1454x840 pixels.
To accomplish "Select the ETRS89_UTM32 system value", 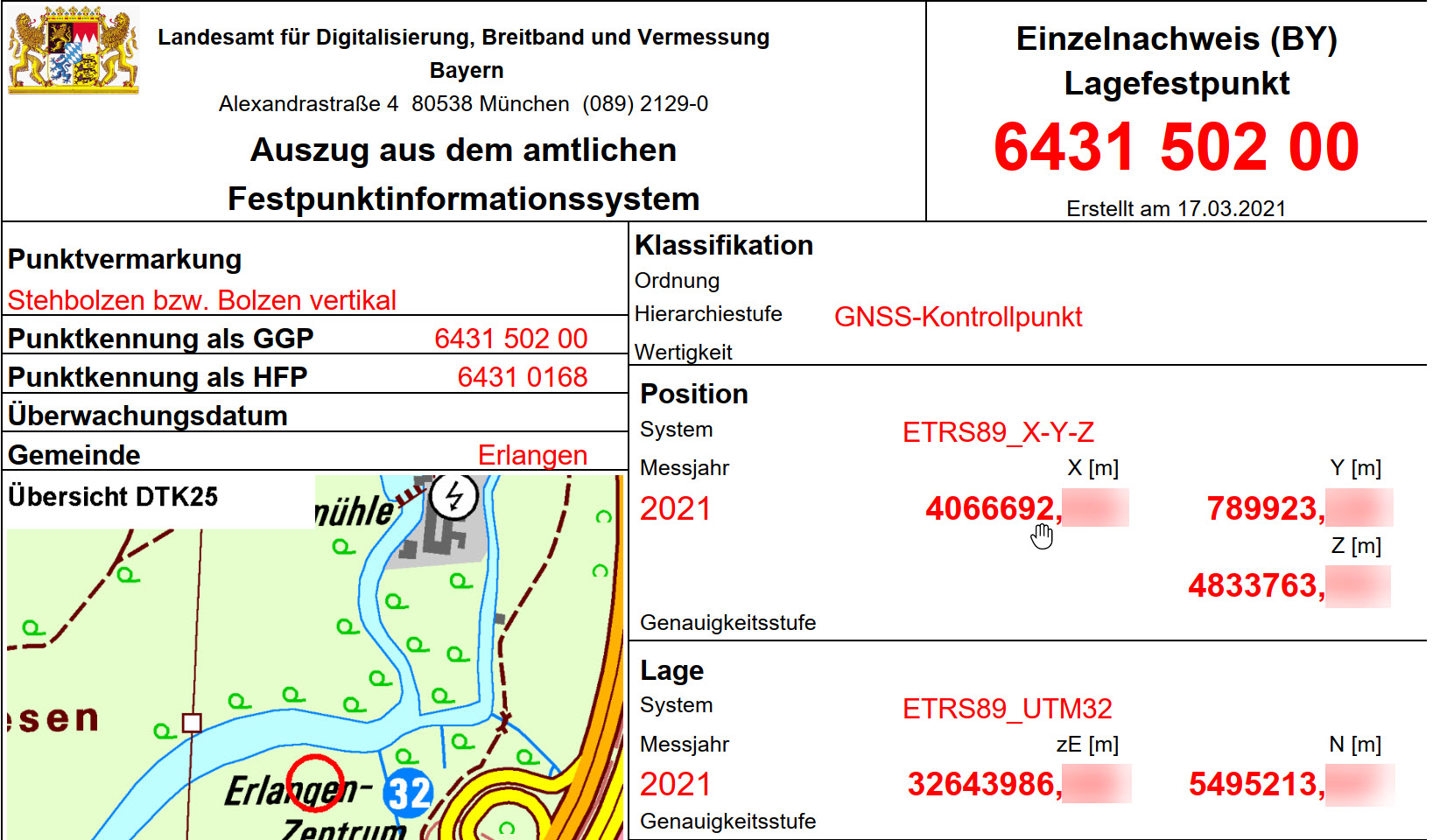I will point(1007,709).
